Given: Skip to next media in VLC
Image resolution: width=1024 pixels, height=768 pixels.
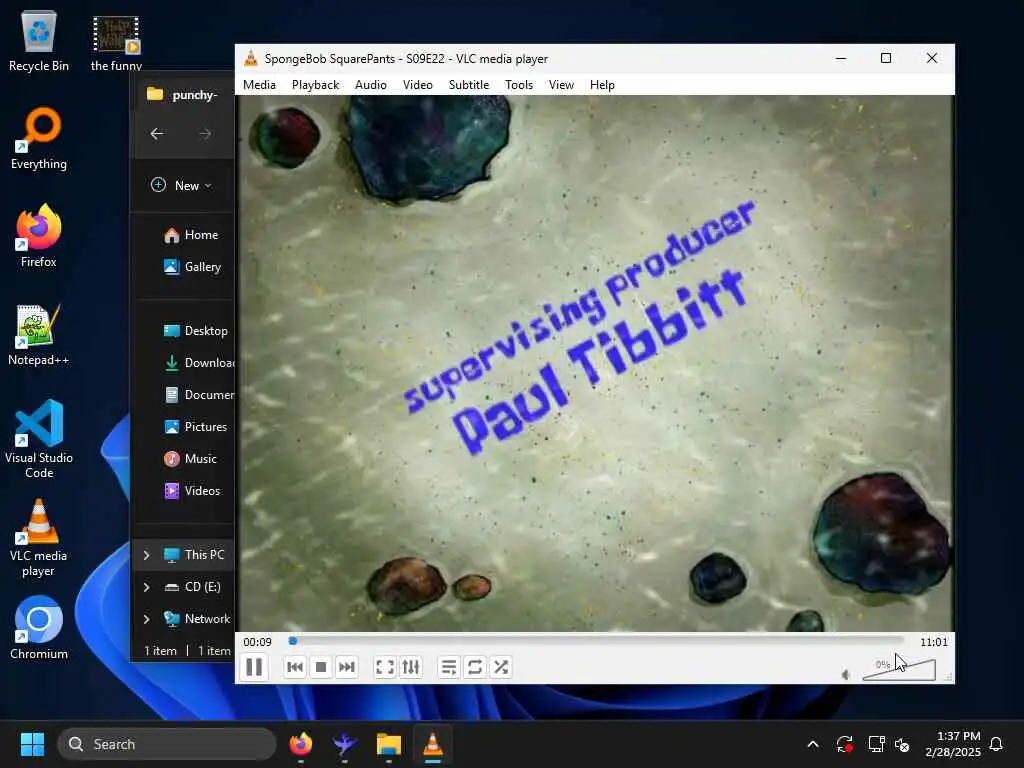Looking at the screenshot, I should pyautogui.click(x=346, y=667).
